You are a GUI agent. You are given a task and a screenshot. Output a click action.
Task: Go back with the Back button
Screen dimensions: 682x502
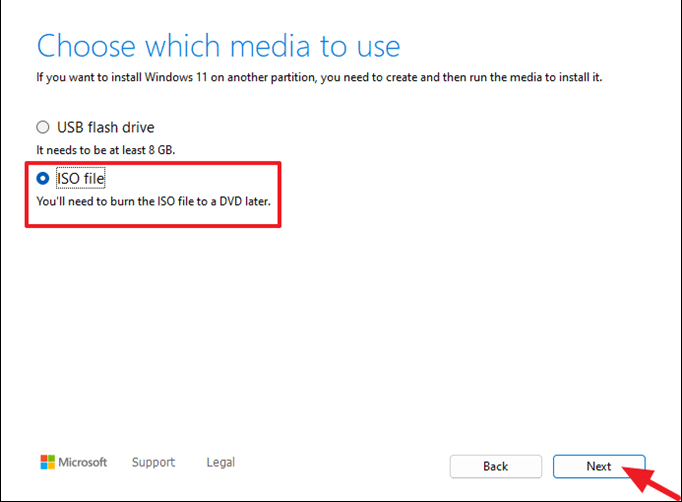pos(496,466)
